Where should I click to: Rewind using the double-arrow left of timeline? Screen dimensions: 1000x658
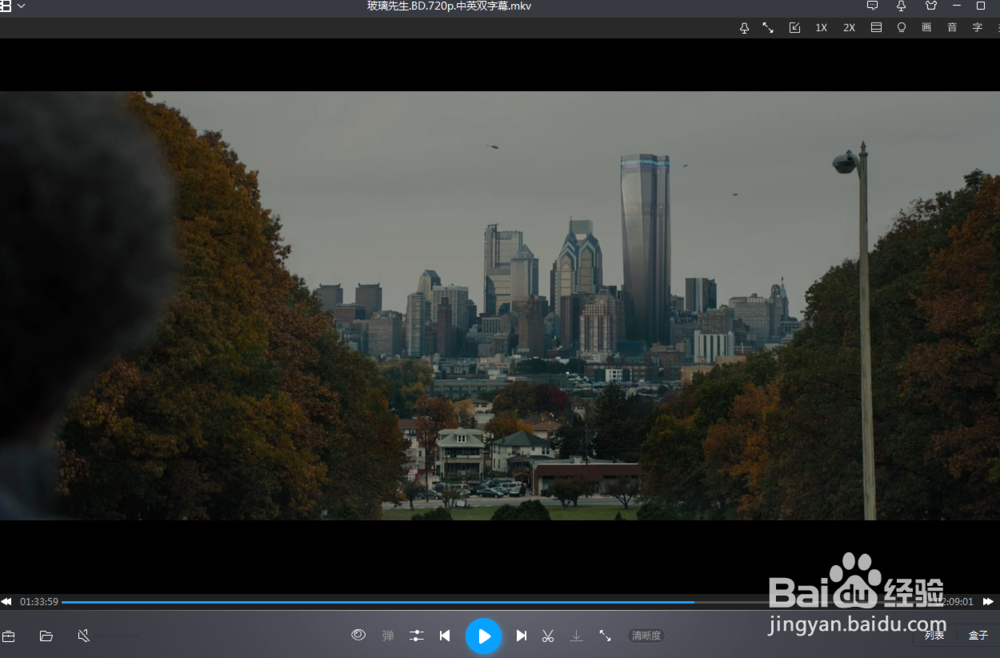6,601
